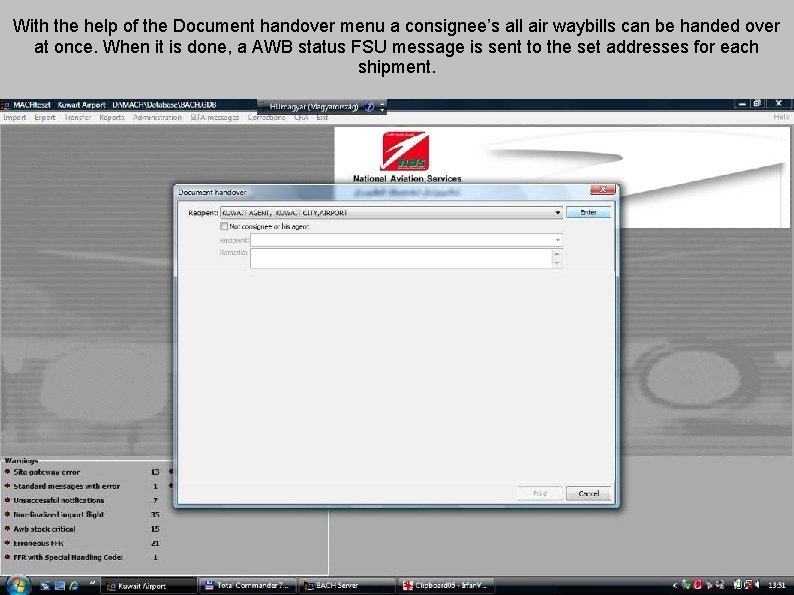Click the greyed Print button
Screen dimensions: 794x595
(x=540, y=493)
